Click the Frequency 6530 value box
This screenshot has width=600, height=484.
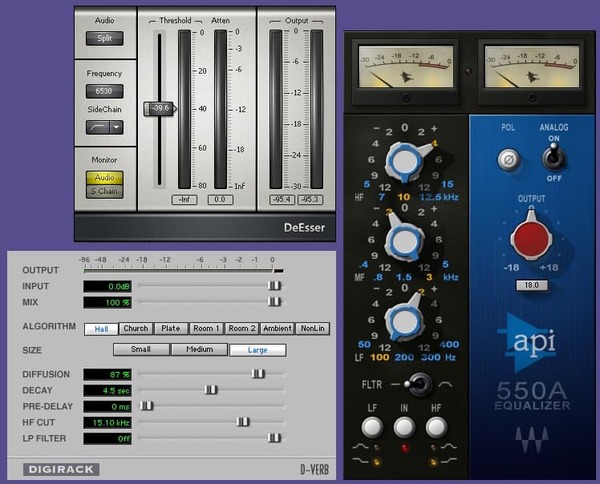point(104,91)
